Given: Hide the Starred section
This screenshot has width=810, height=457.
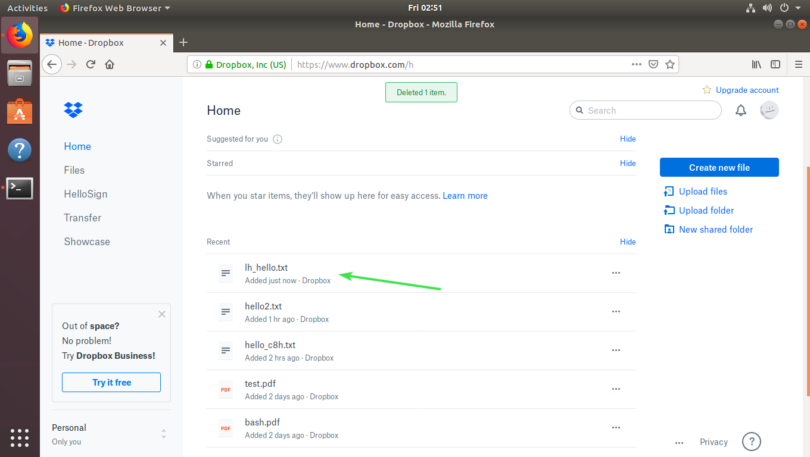Looking at the screenshot, I should tap(628, 163).
